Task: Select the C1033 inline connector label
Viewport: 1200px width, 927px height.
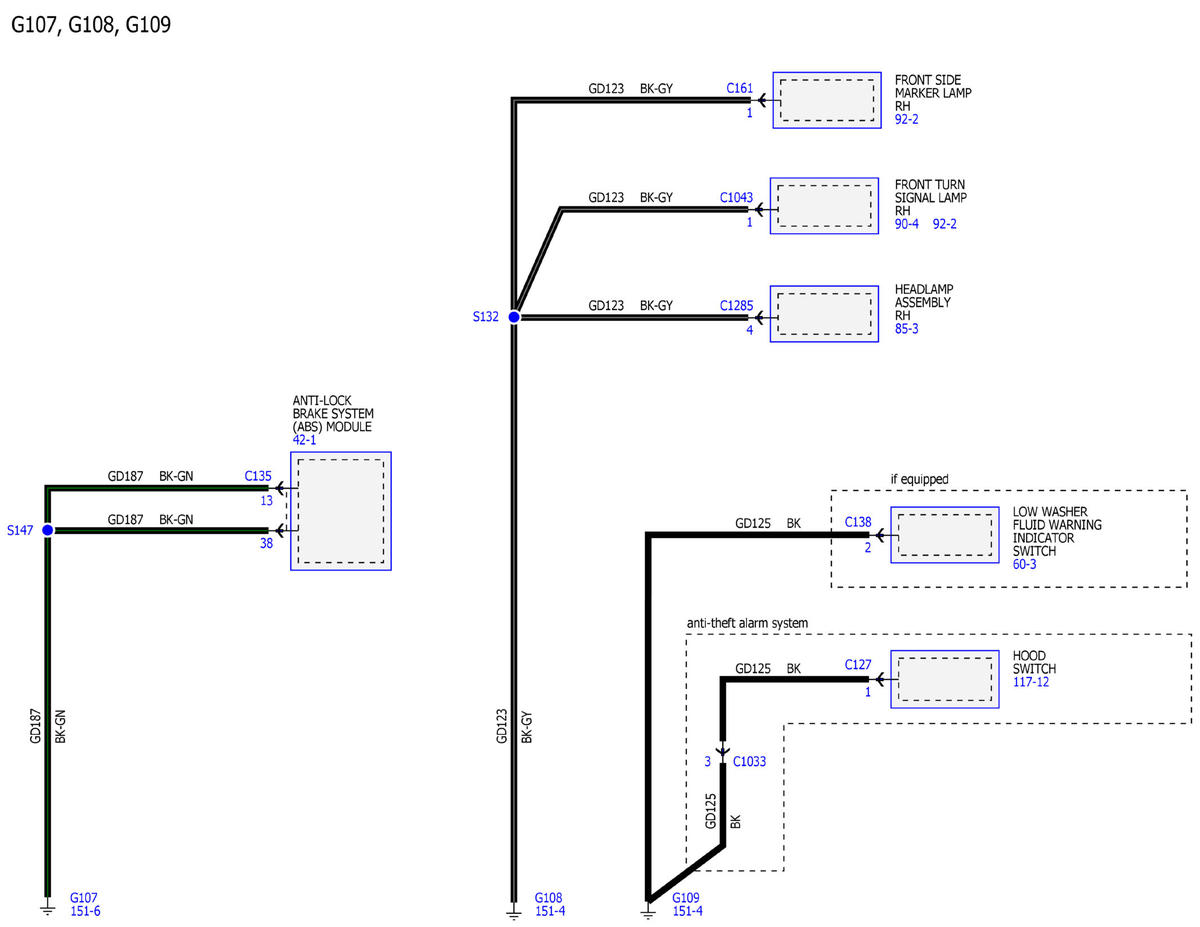Action: click(749, 761)
